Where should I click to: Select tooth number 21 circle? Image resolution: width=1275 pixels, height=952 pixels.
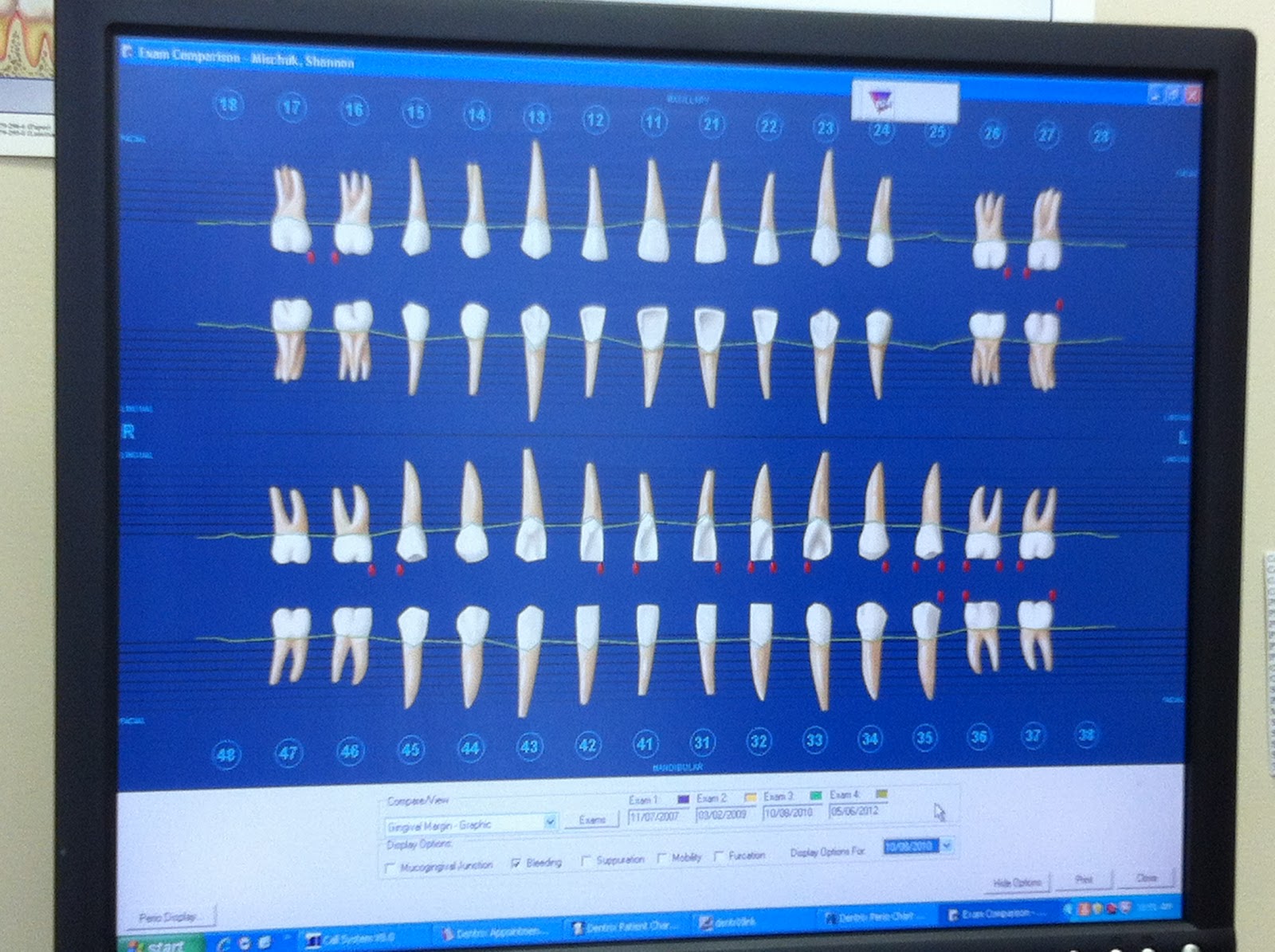tap(712, 124)
